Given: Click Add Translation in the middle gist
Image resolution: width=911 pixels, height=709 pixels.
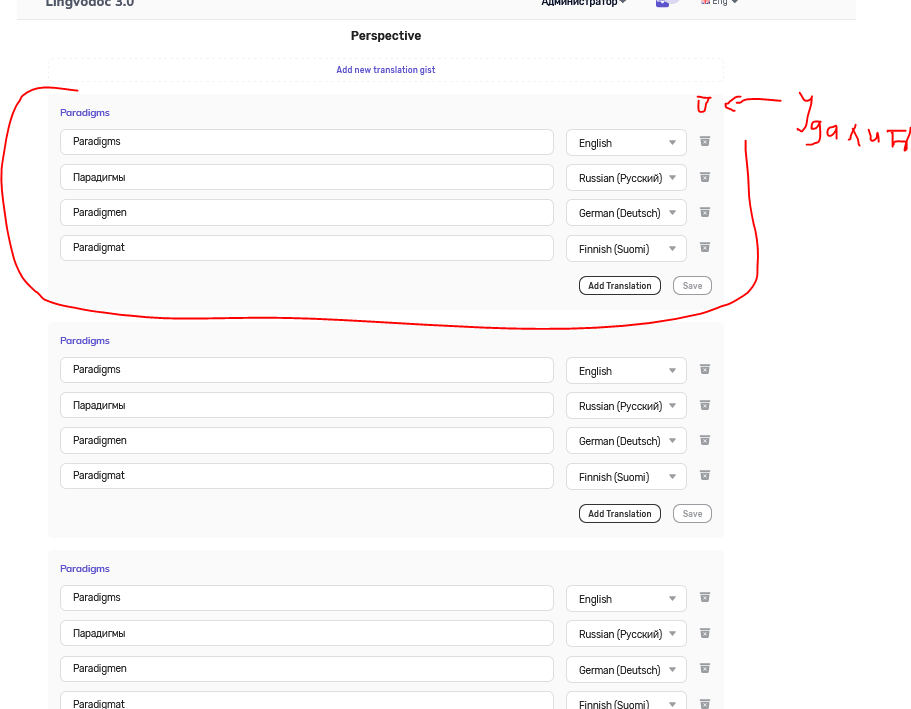Looking at the screenshot, I should 620,513.
